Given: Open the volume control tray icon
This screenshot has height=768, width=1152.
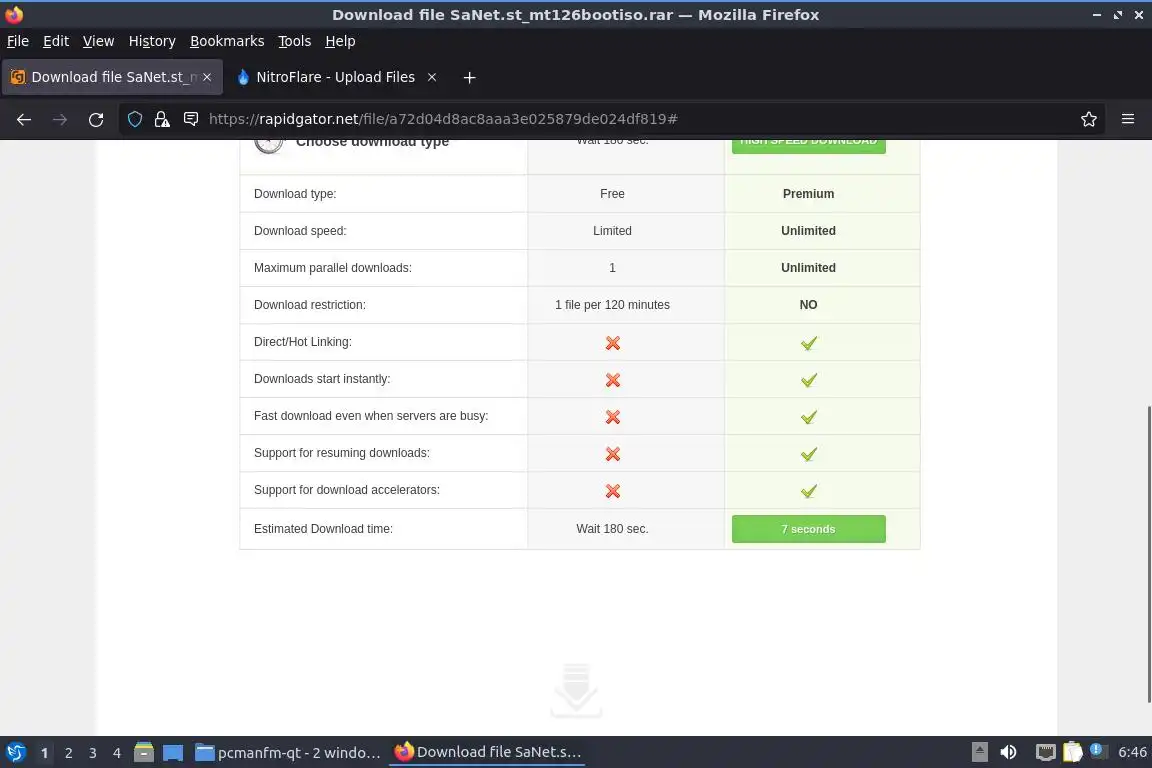Looking at the screenshot, I should pos(1009,752).
